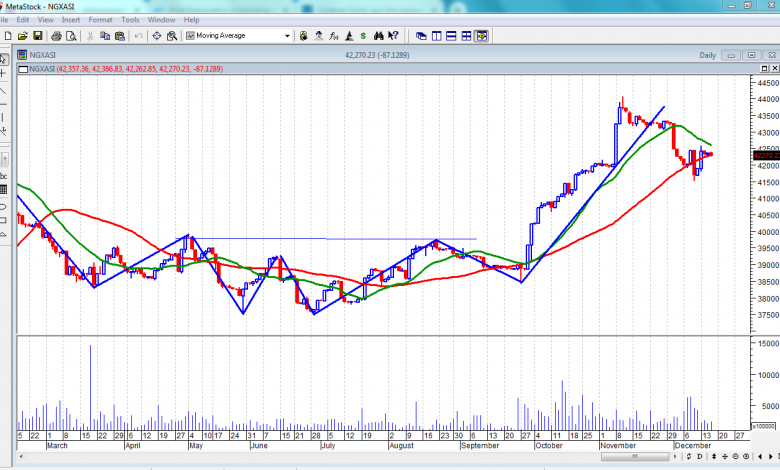Toggle the tile windows layout button
This screenshot has width=780, height=470.
(437, 36)
